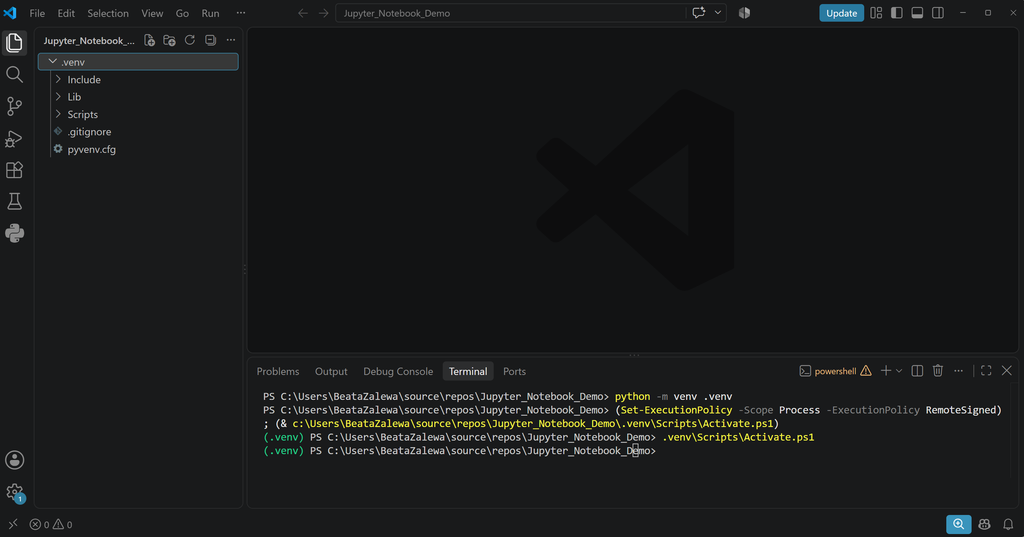The width and height of the screenshot is (1024, 537).
Task: Click terminal prompt line ending with Demo>
Action: point(460,451)
